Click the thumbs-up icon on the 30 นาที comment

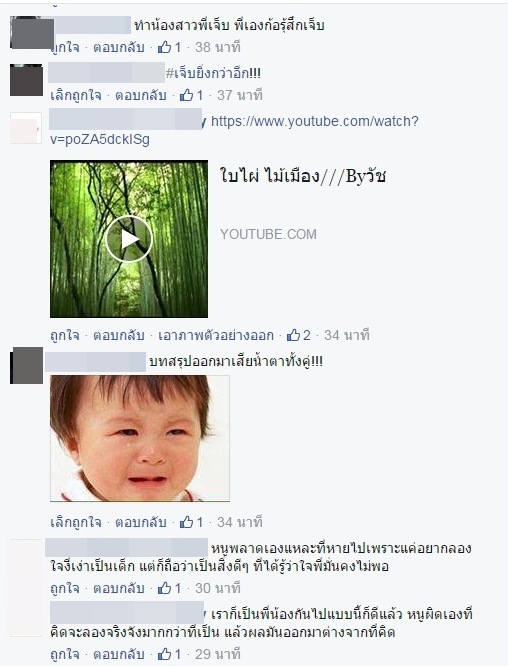tap(164, 588)
